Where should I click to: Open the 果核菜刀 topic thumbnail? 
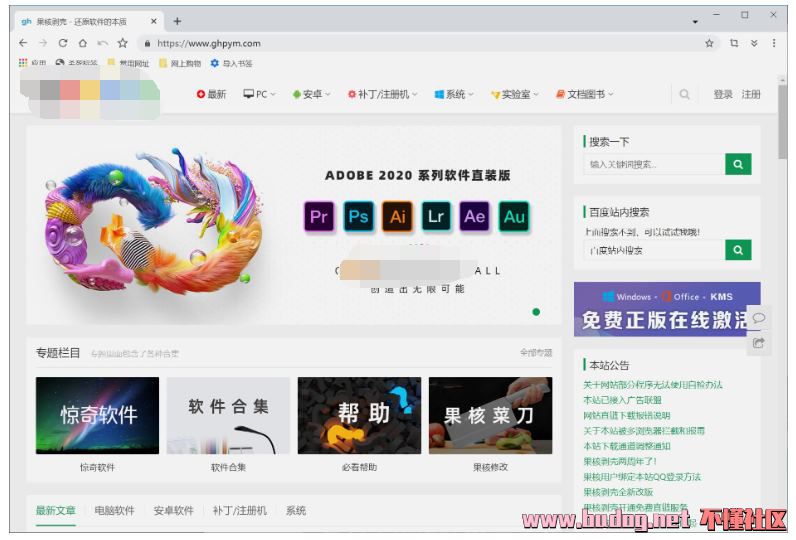[x=490, y=415]
